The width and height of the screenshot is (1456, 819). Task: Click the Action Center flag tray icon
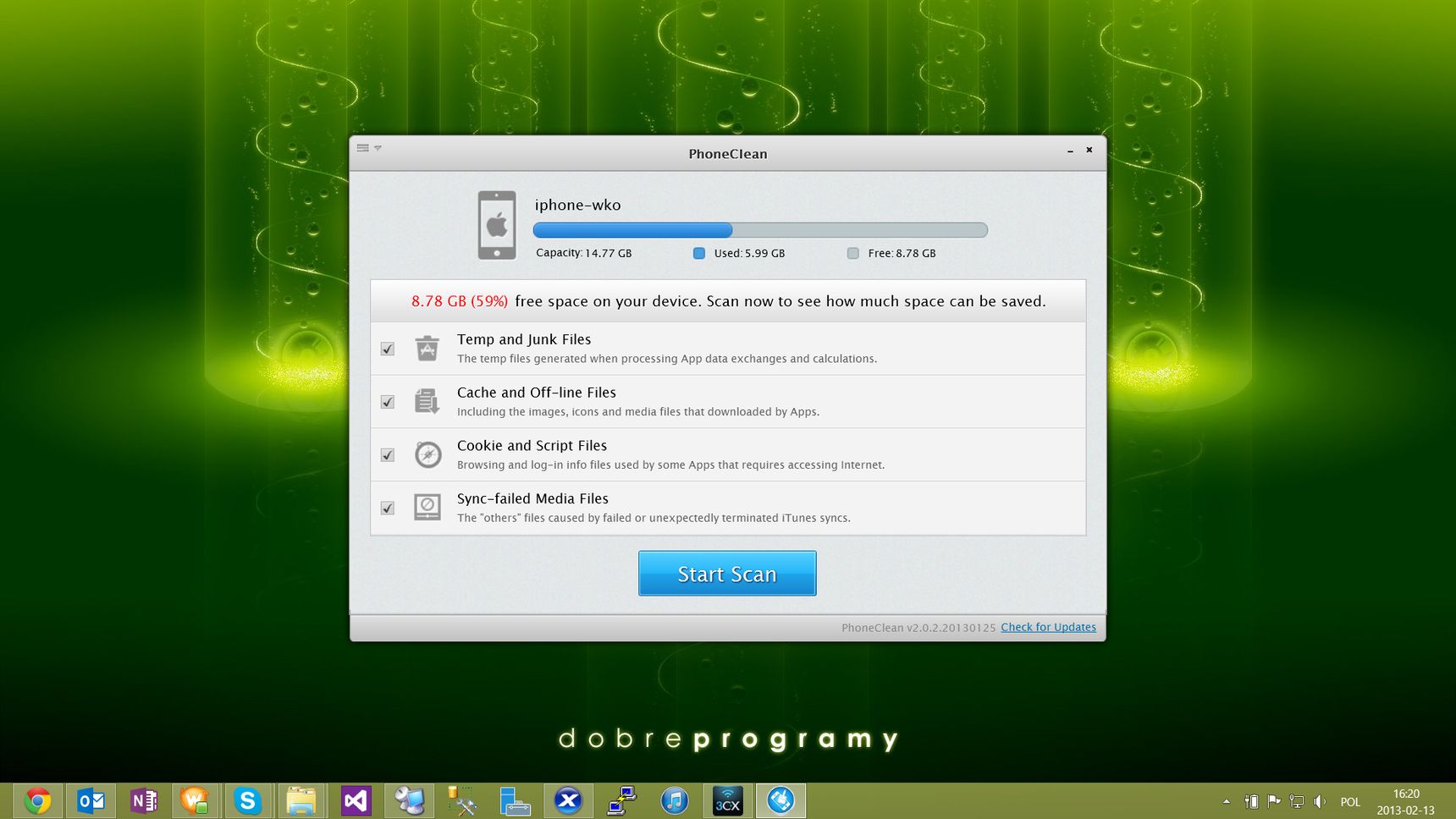(1274, 801)
